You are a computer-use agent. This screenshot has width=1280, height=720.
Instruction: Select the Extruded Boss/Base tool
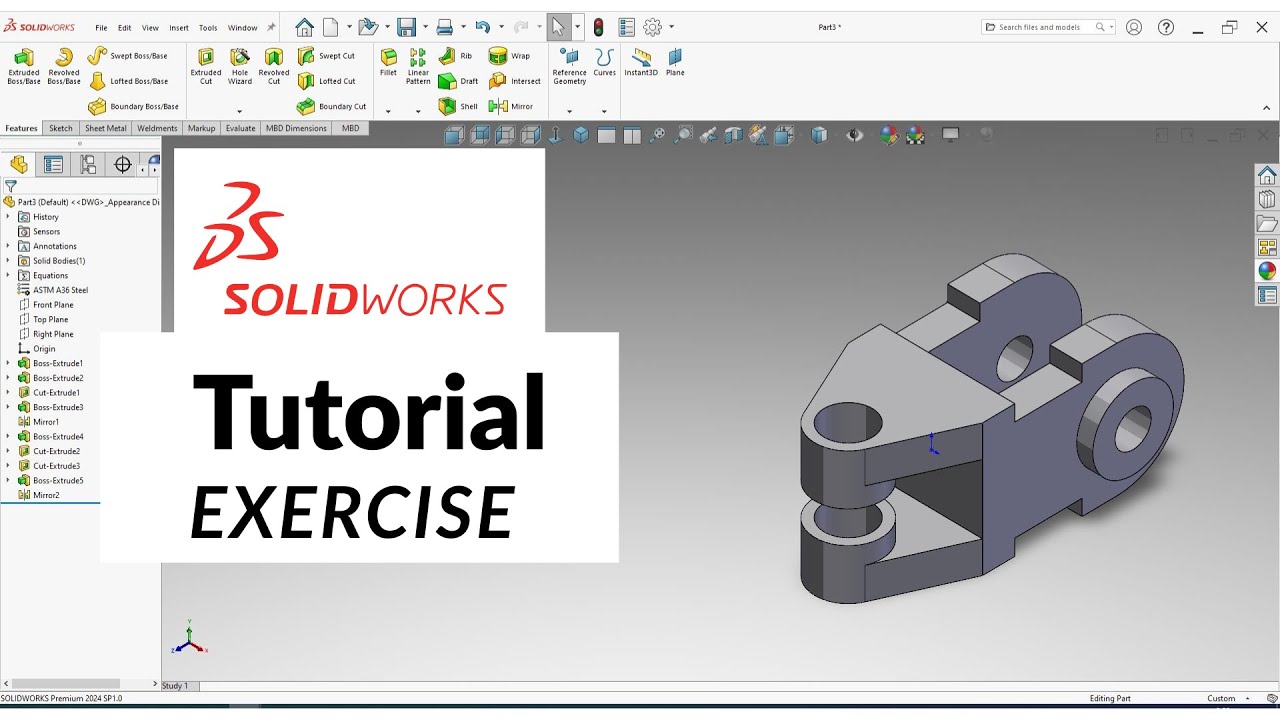pyautogui.click(x=23, y=66)
